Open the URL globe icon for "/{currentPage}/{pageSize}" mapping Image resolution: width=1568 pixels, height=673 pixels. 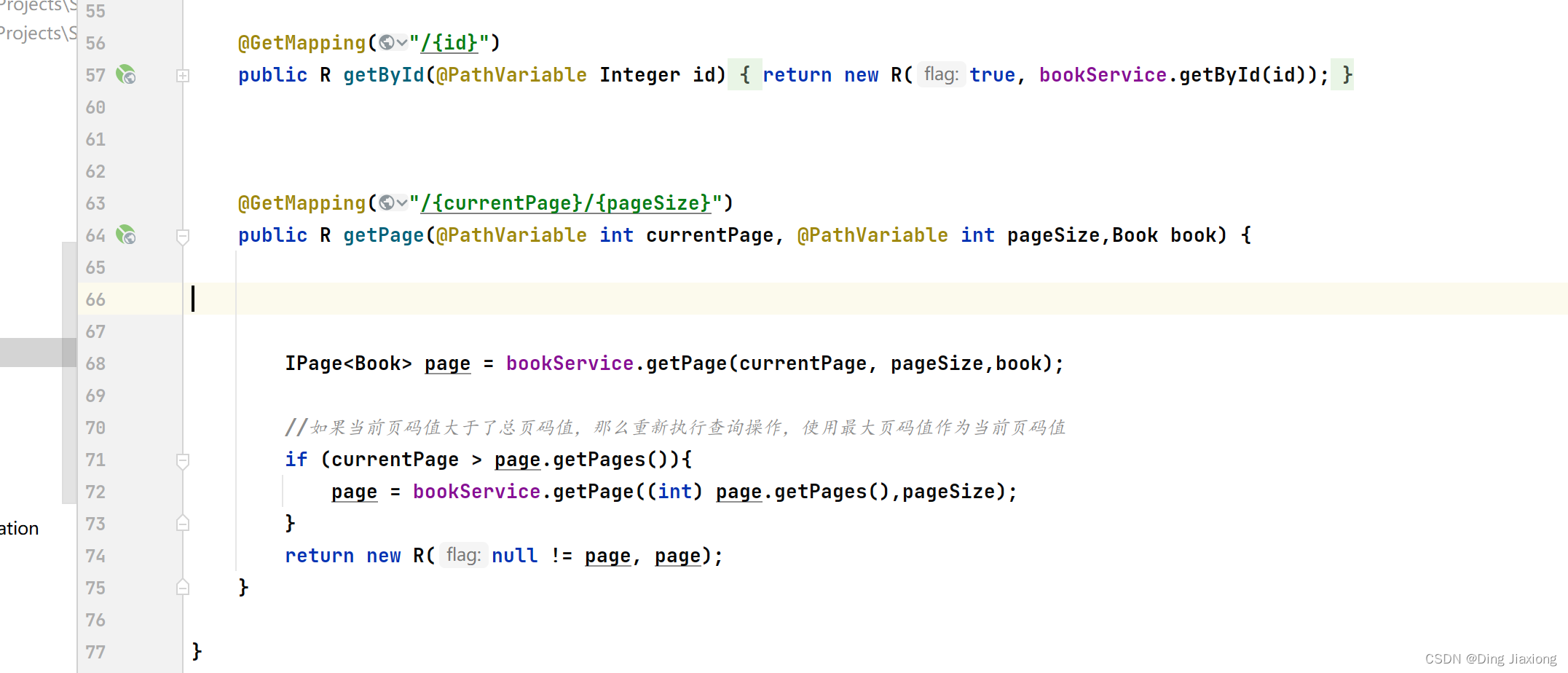pyautogui.click(x=387, y=203)
